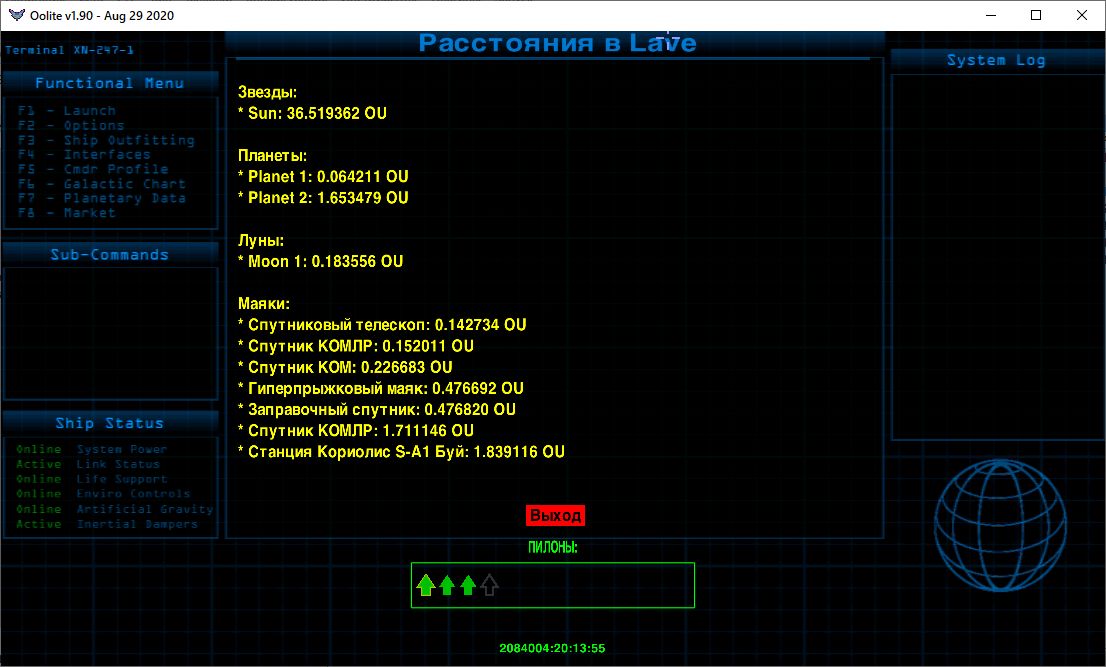The height and width of the screenshot is (667, 1106).
Task: Click the Oolite icon in the title bar
Action: [15, 15]
